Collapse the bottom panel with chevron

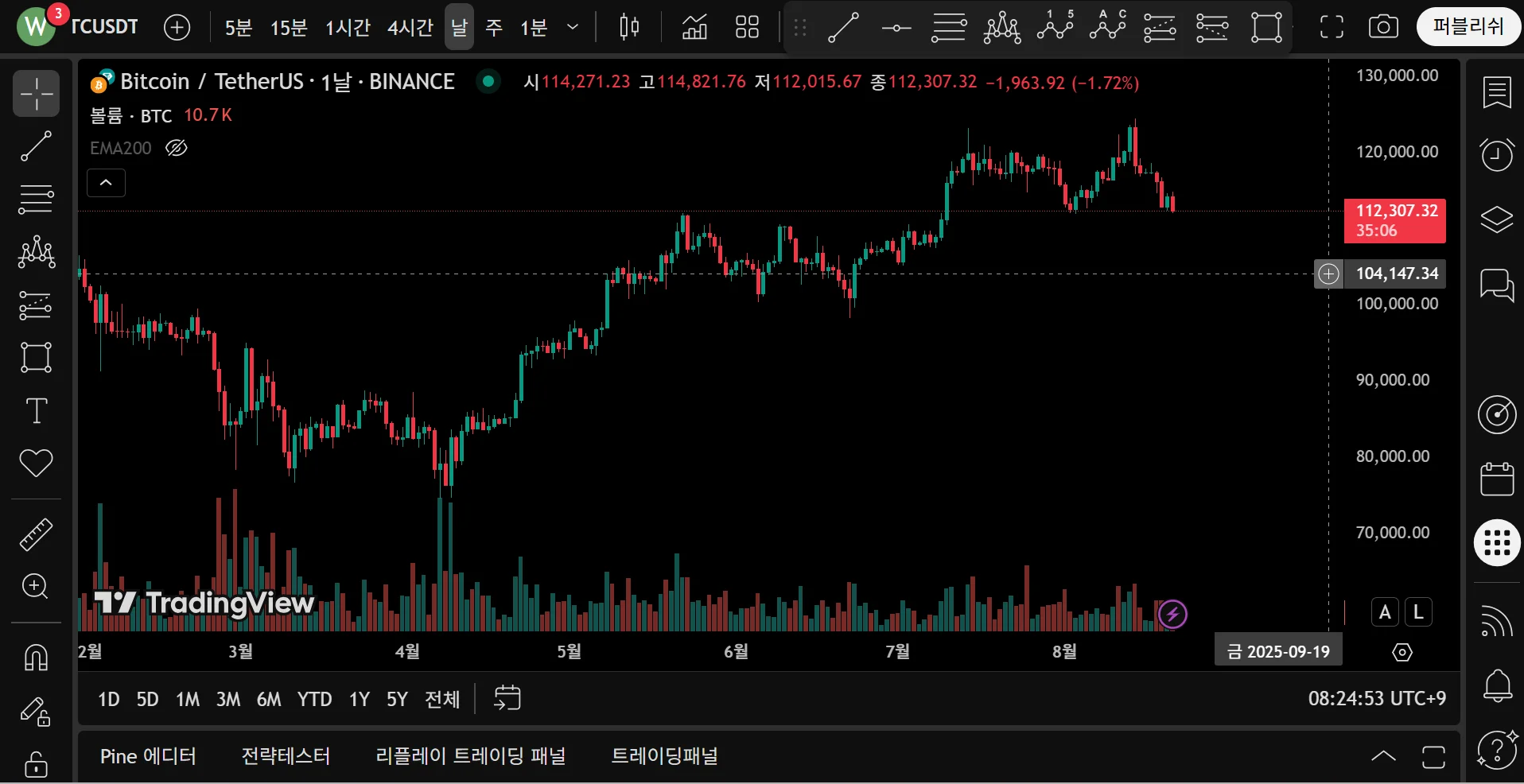[x=1383, y=756]
